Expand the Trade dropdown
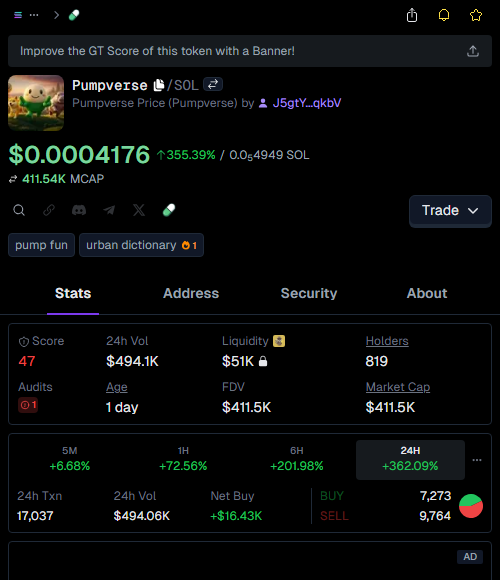Image resolution: width=500 pixels, height=580 pixels. [x=450, y=210]
